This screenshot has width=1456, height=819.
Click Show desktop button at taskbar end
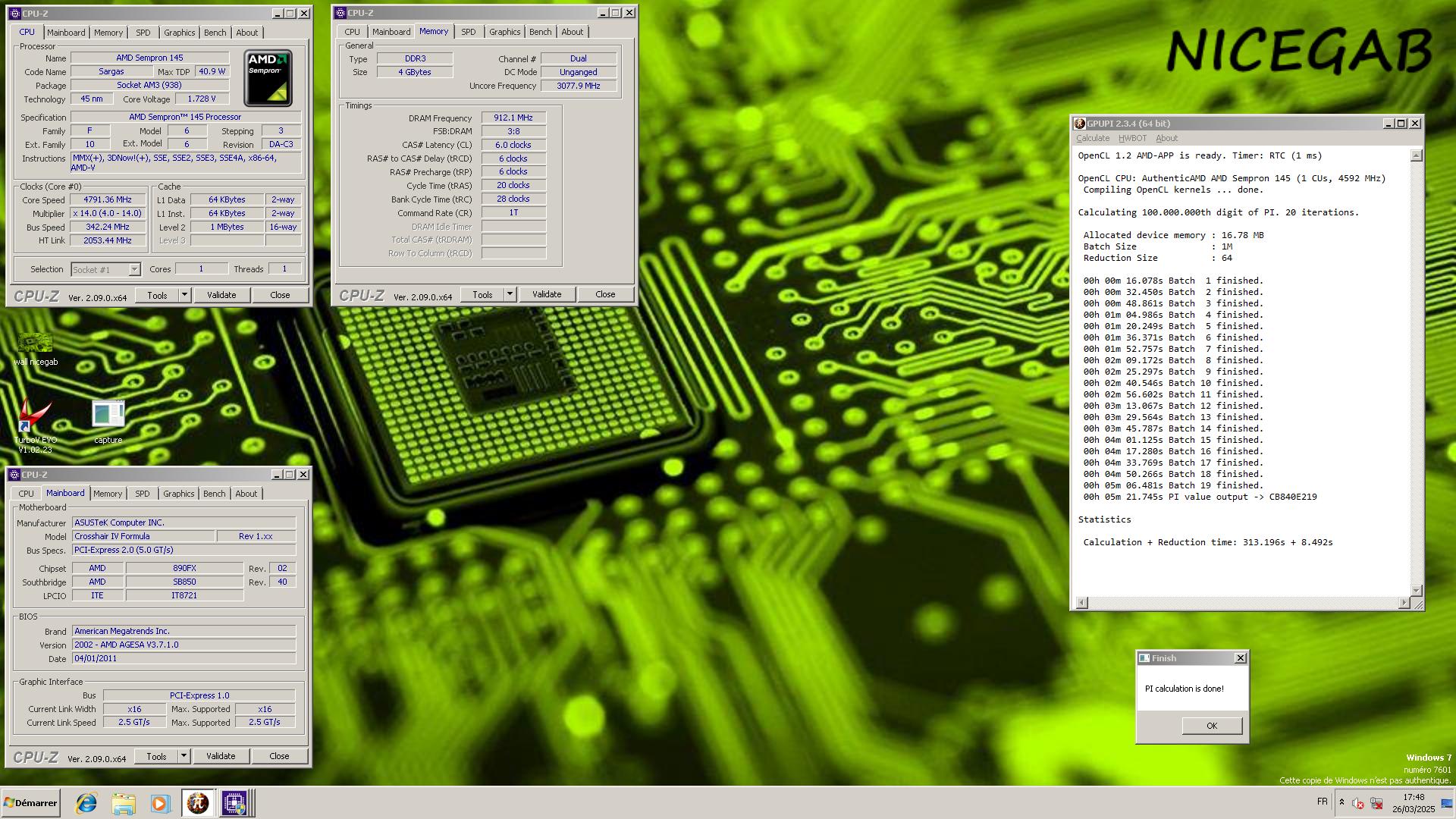click(1447, 803)
